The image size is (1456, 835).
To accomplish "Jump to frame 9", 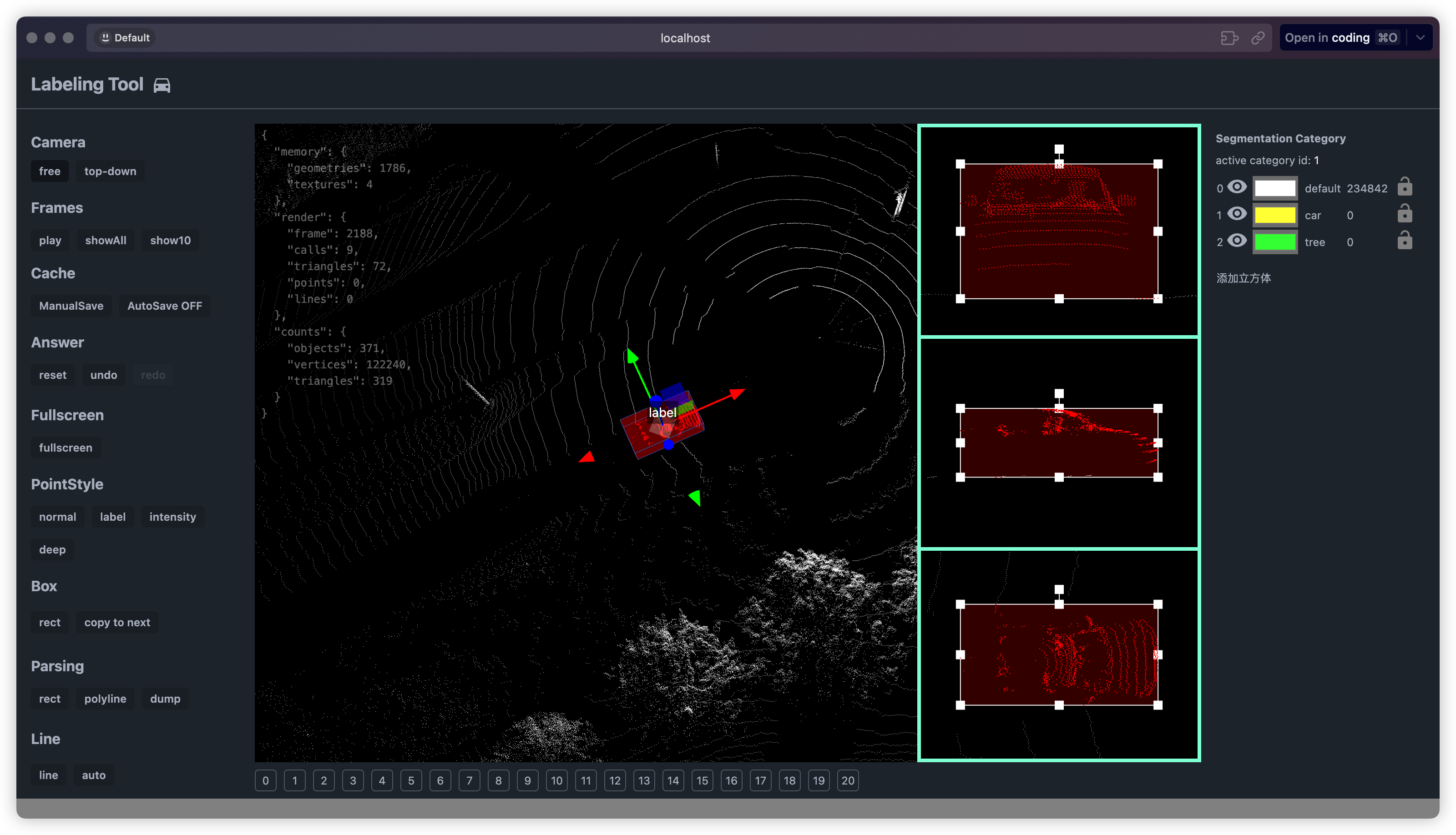I will (x=527, y=780).
